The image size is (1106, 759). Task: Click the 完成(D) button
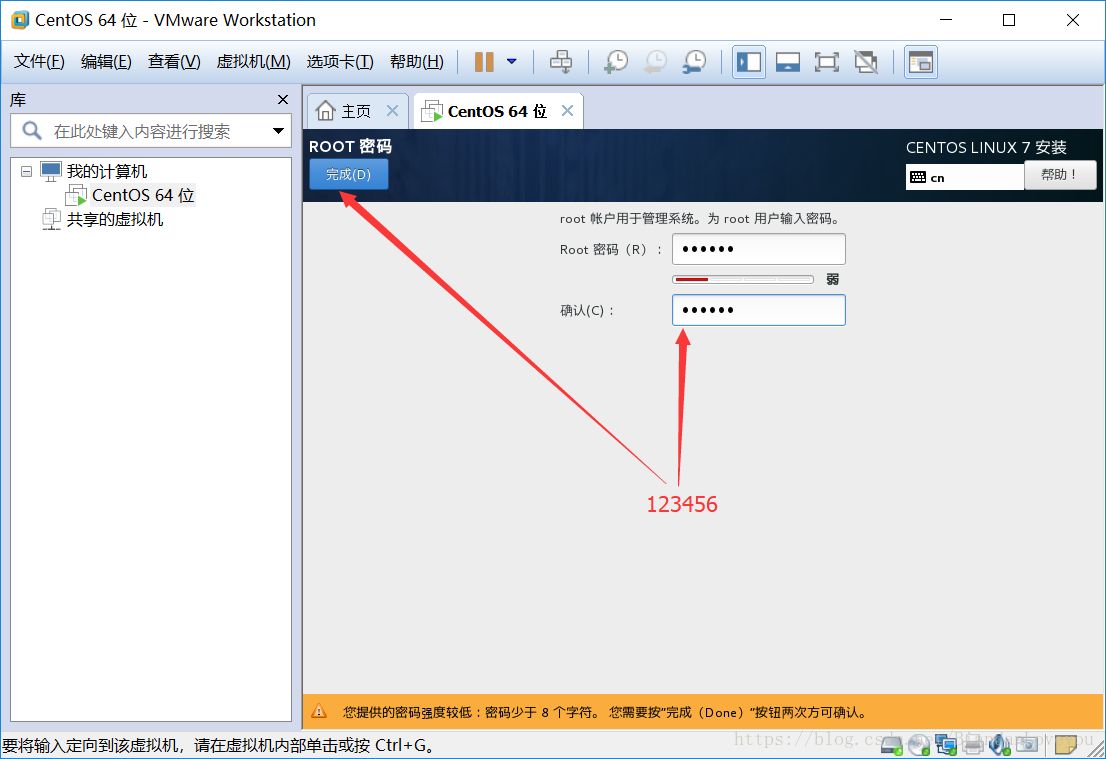tap(348, 174)
